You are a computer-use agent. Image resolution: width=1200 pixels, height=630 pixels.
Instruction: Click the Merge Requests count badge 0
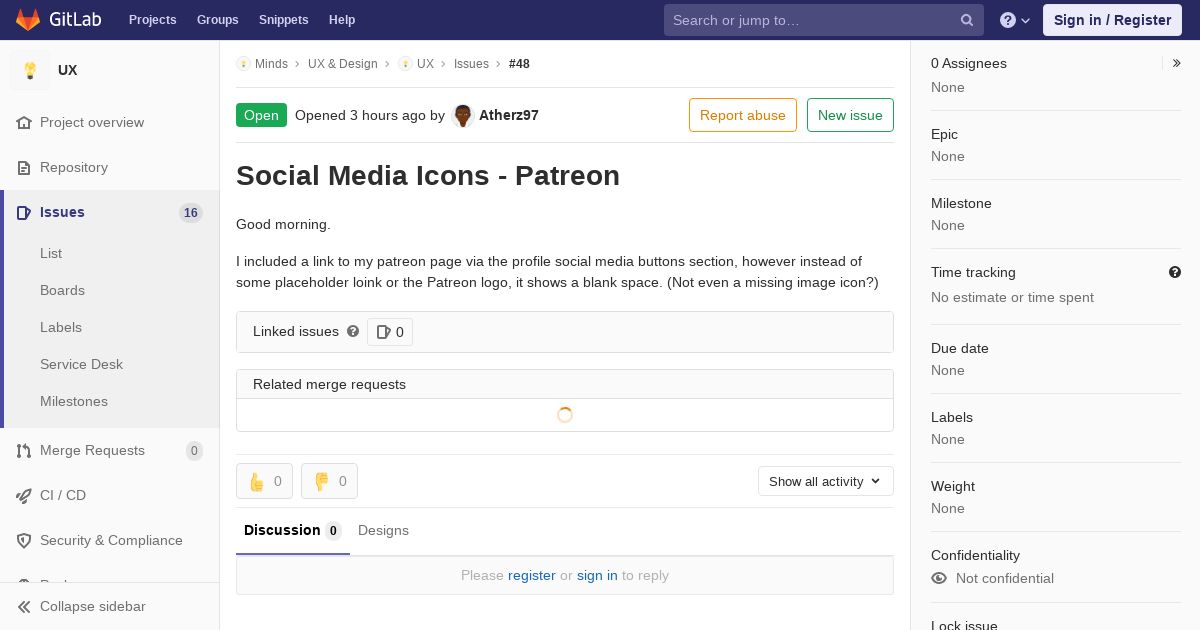(194, 450)
